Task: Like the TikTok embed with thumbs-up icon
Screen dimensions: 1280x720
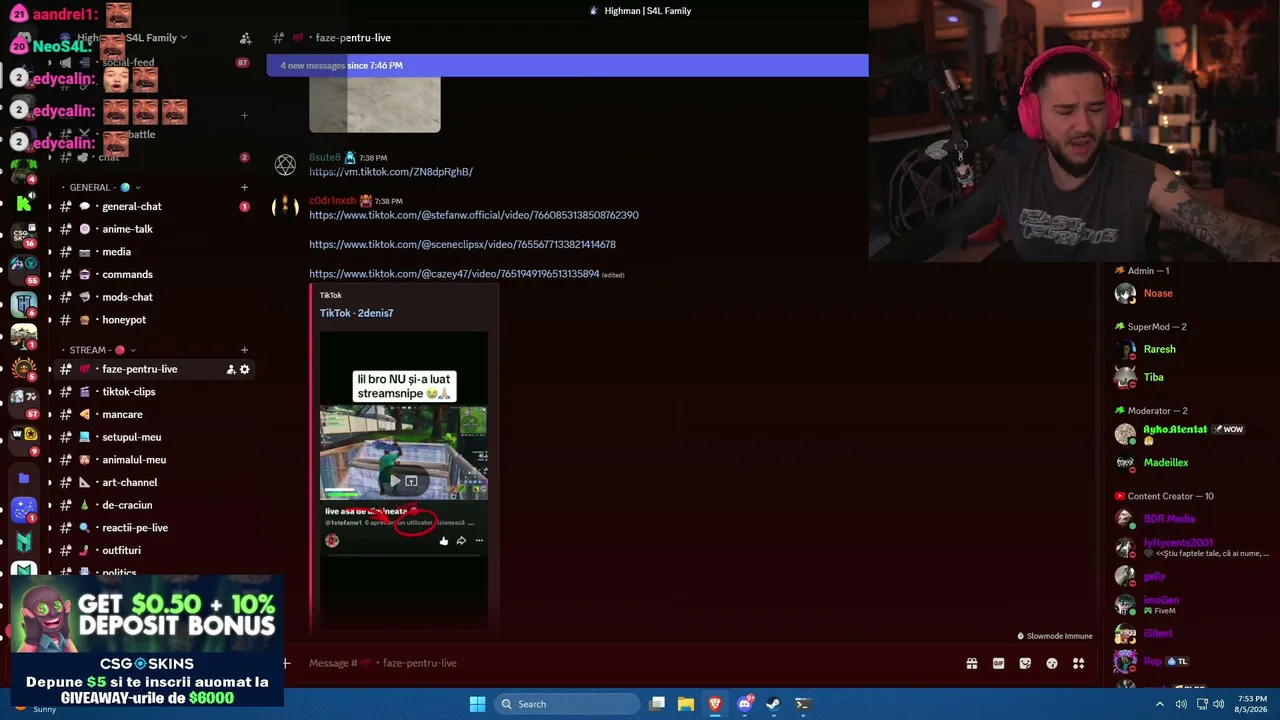Action: coord(444,541)
